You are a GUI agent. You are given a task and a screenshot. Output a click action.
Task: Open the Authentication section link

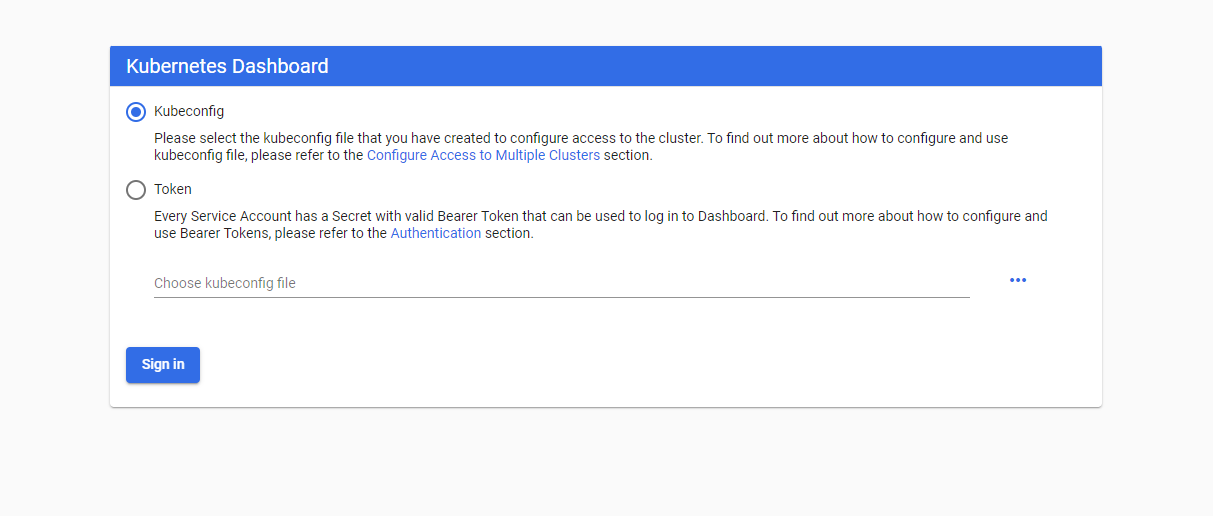pyautogui.click(x=435, y=234)
